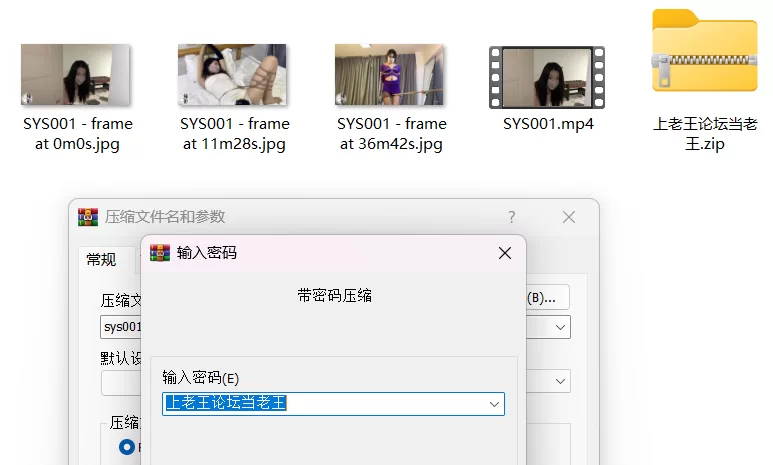Click the 带密码压缩 heading text

(335, 295)
